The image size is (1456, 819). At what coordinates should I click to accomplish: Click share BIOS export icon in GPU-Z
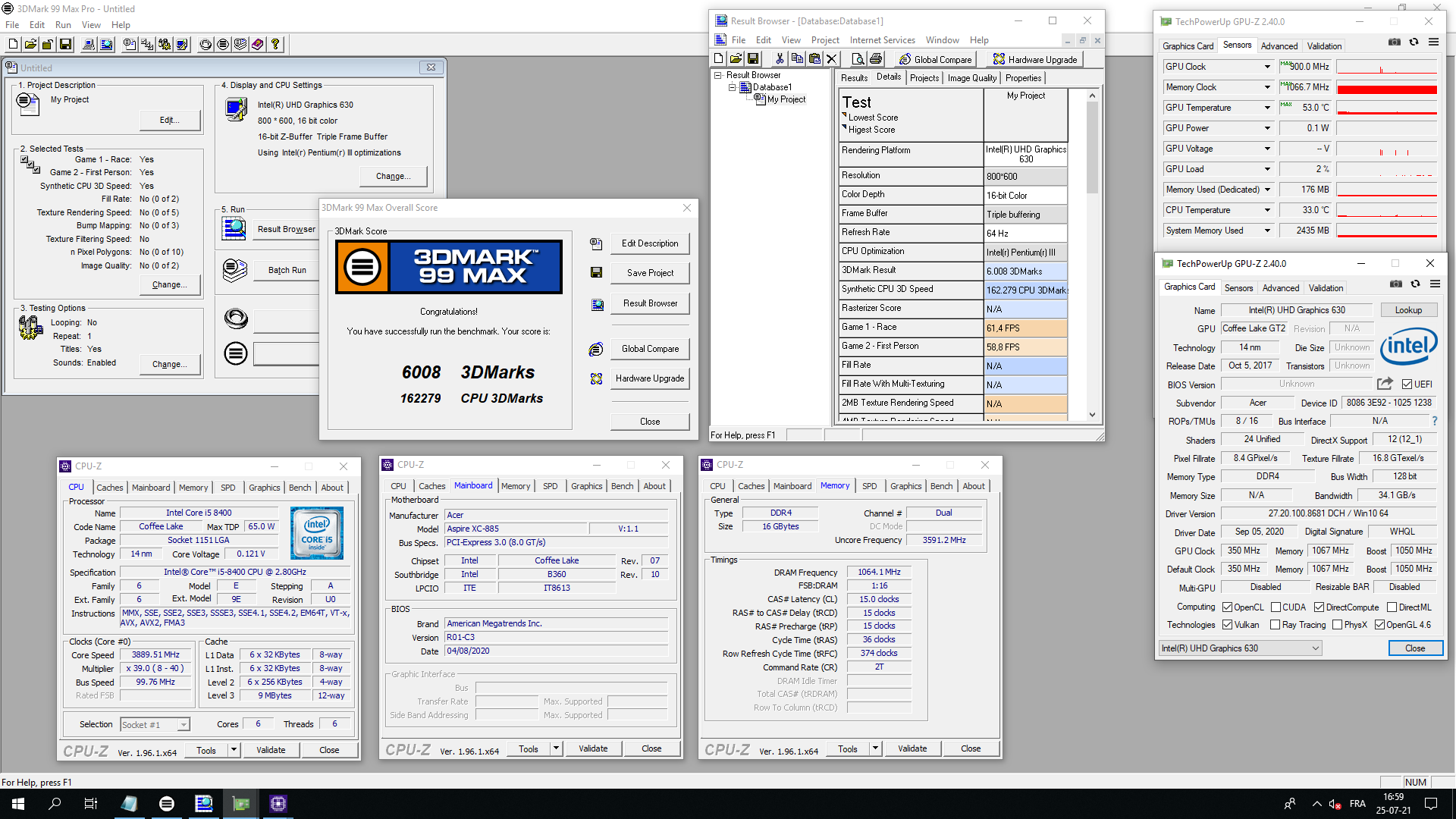click(1385, 384)
